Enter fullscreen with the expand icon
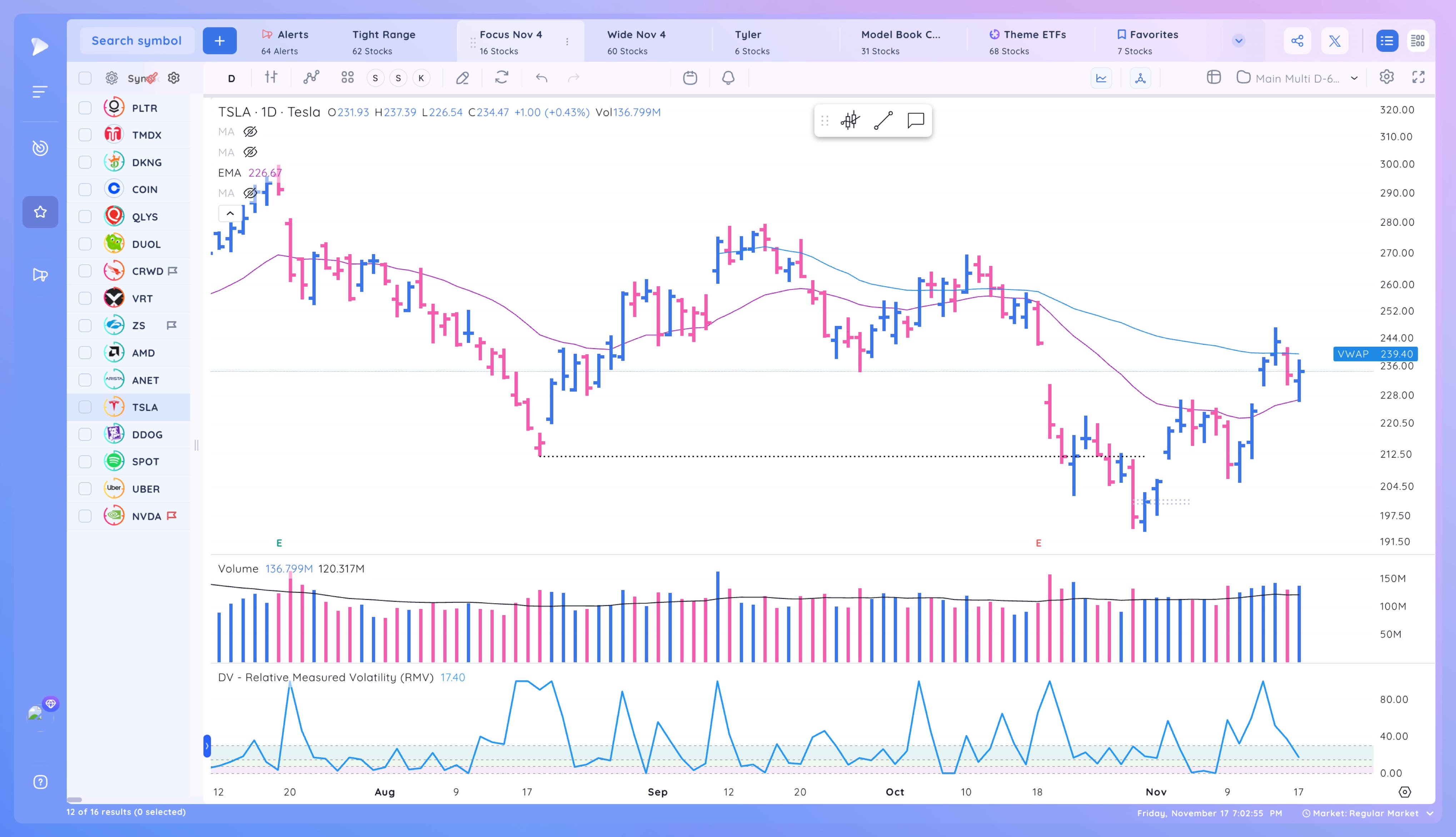Screen dimensions: 1456x837 tap(1418, 77)
